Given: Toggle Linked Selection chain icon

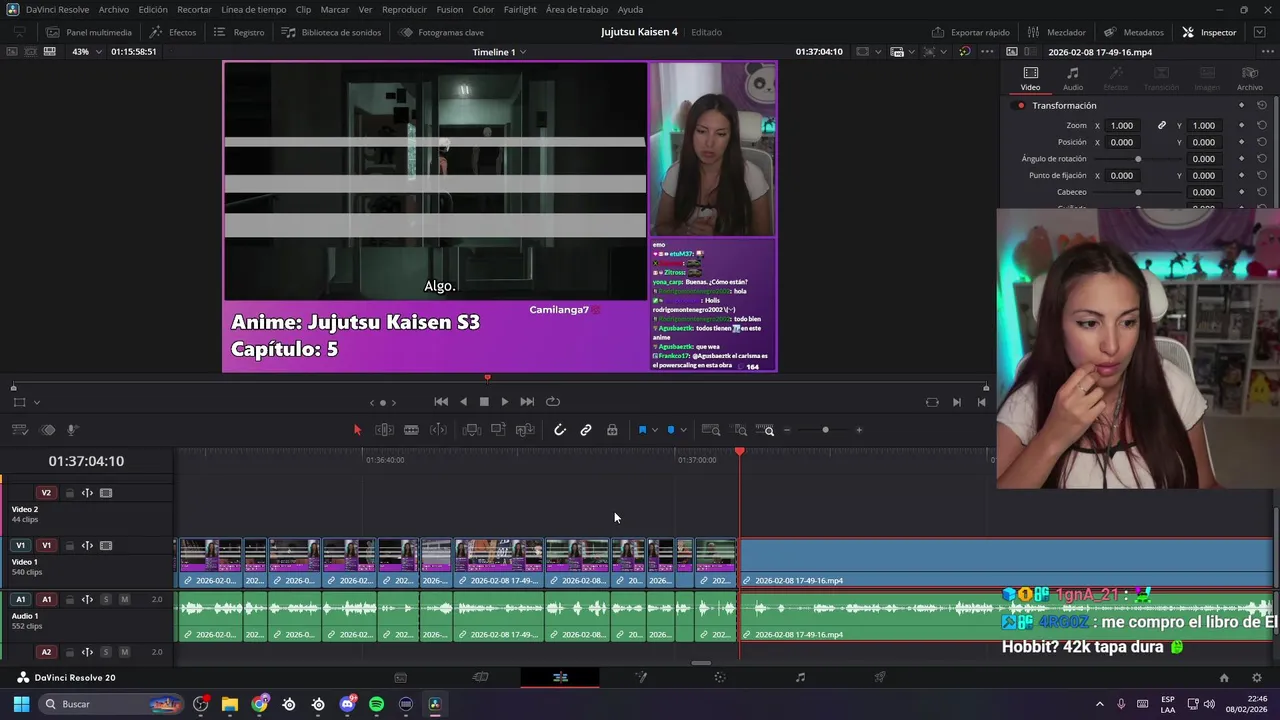Looking at the screenshot, I should pyautogui.click(x=586, y=430).
